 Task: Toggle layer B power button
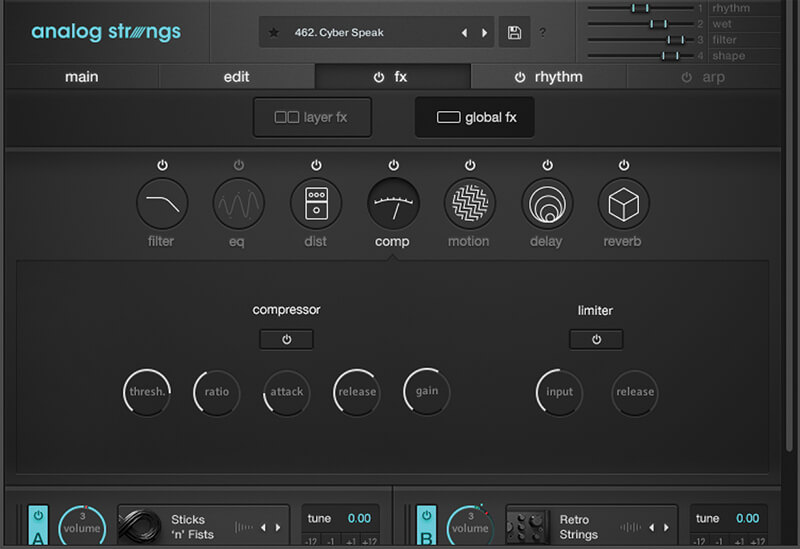(x=427, y=516)
